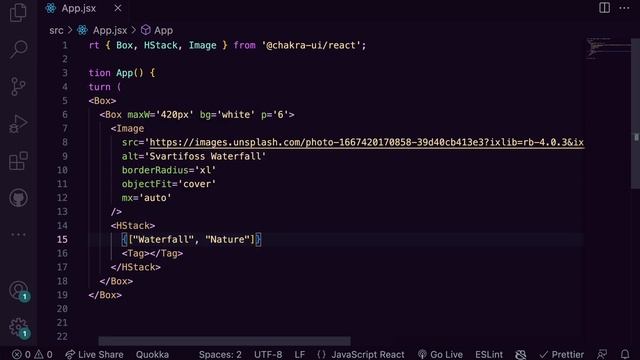
Task: Click the ESLint status item
Action: click(x=489, y=354)
